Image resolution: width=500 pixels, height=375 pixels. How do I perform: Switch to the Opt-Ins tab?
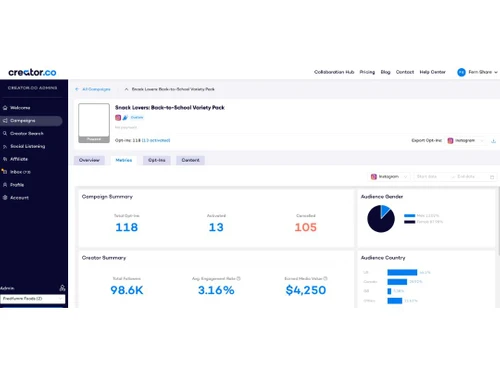click(157, 160)
